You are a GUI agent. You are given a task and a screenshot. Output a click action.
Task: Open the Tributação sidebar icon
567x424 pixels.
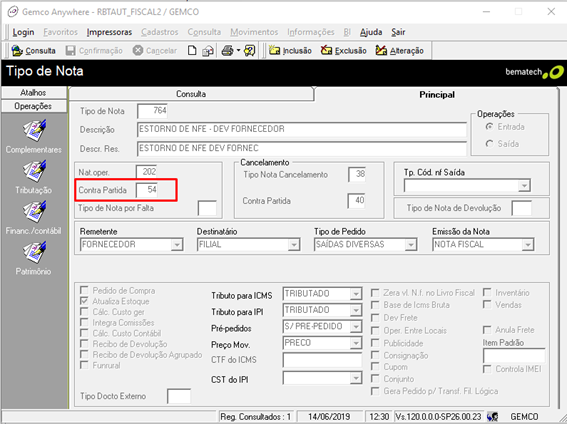[x=34, y=171]
